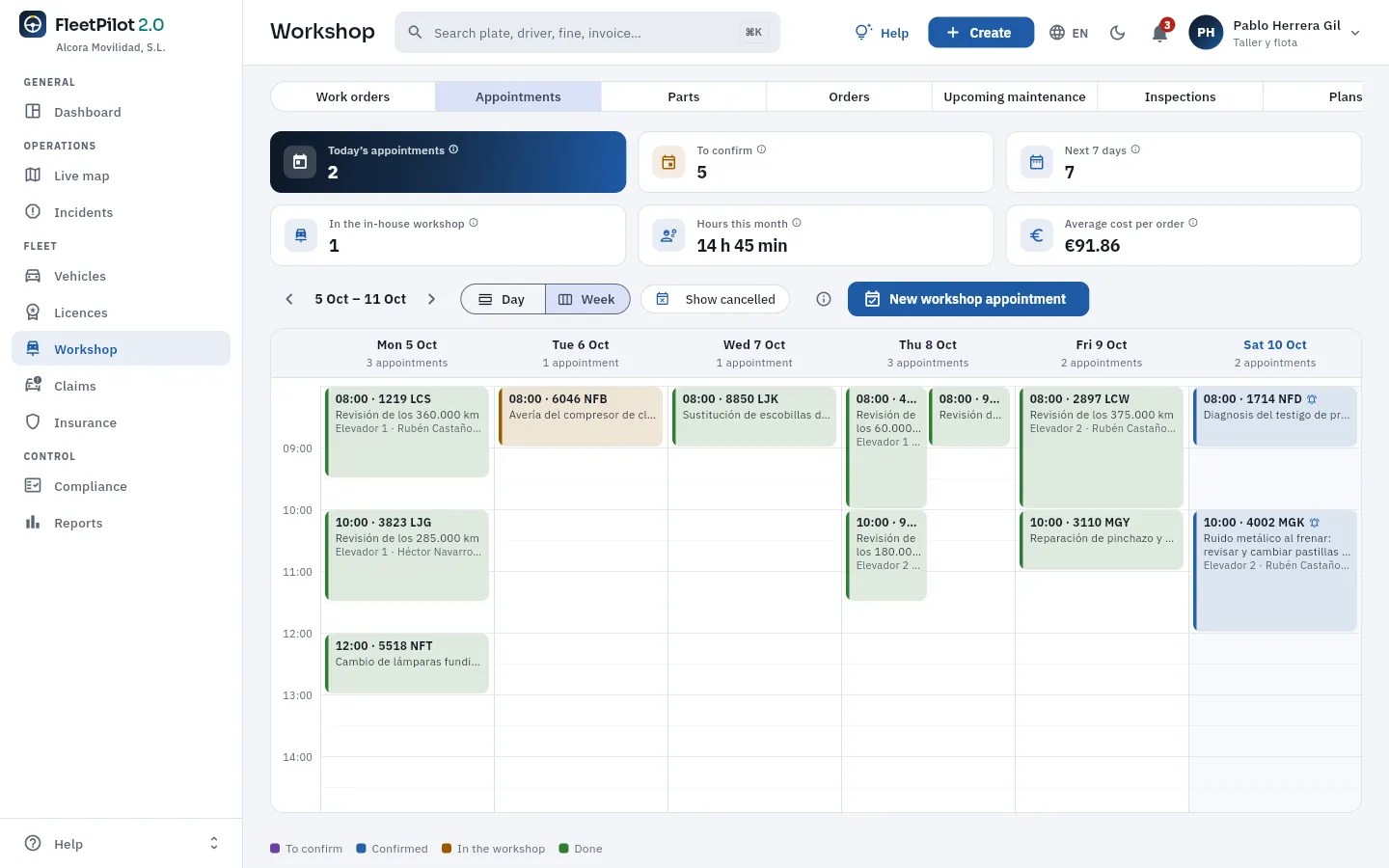The width and height of the screenshot is (1389, 868).
Task: Switch calendar to Day view
Action: 503,299
